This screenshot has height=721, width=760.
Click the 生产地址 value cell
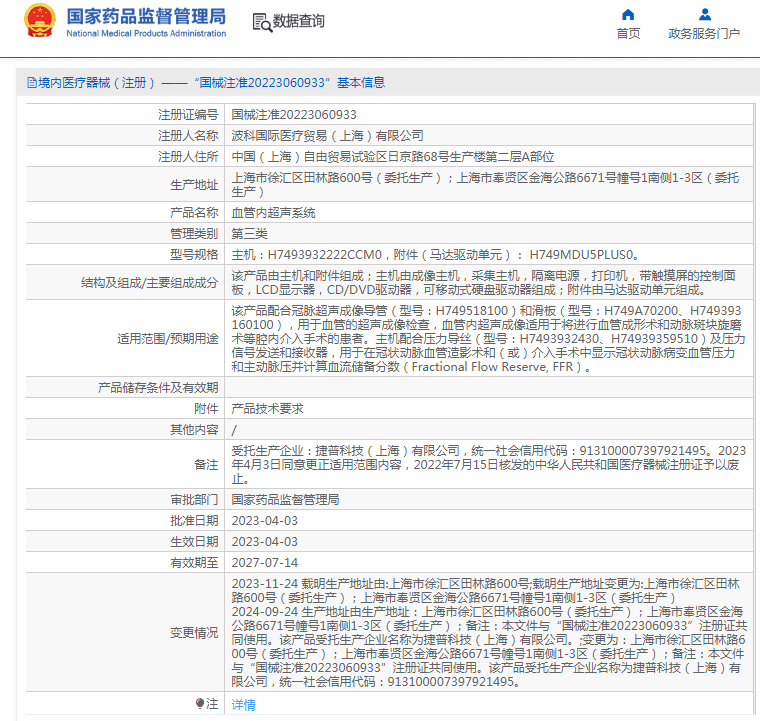489,185
